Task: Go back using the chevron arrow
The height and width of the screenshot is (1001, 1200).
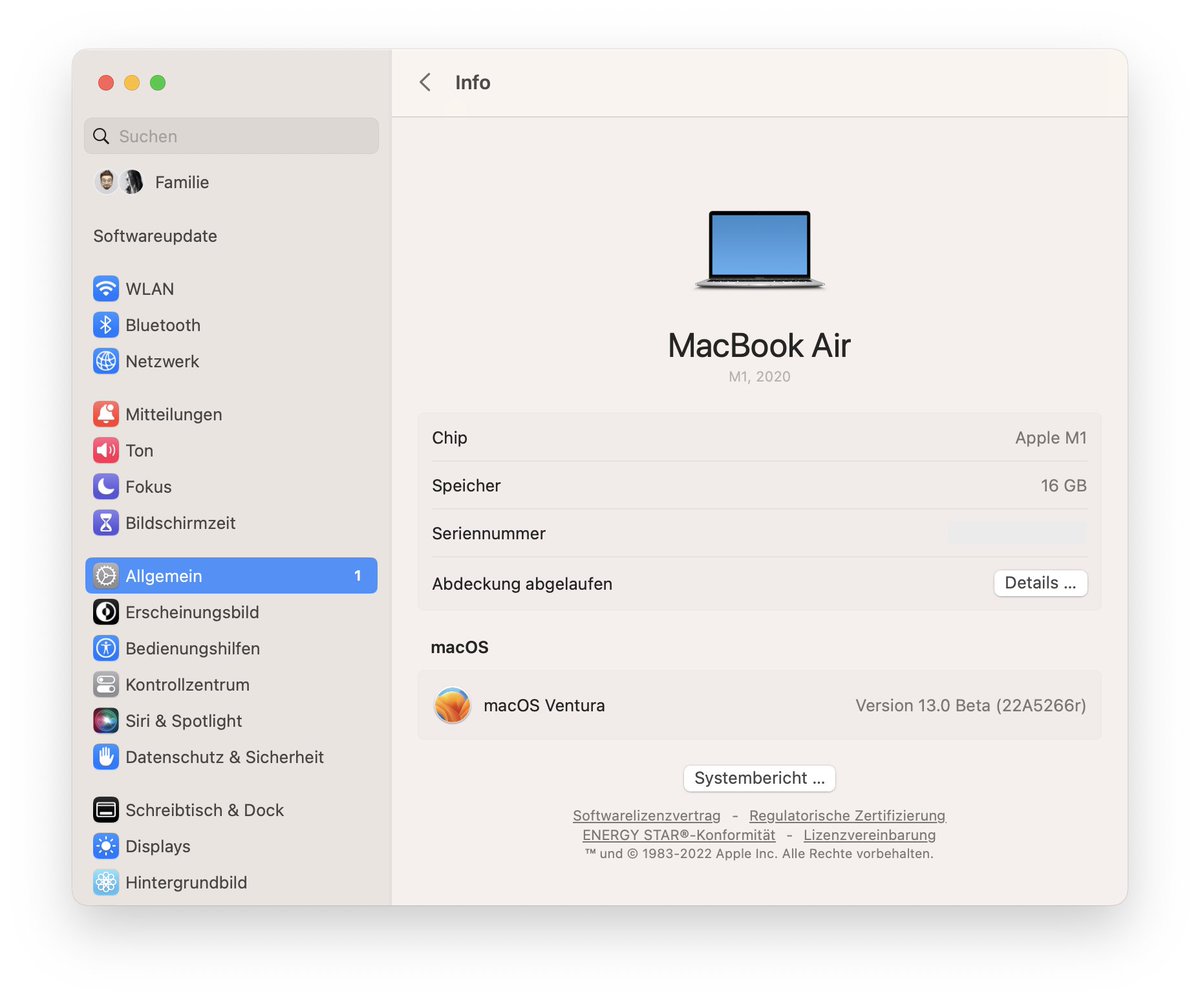Action: [425, 82]
